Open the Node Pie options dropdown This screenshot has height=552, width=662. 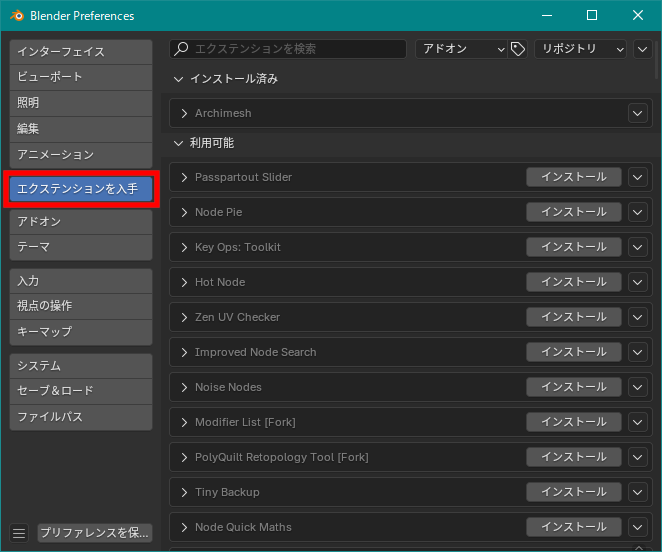638,212
